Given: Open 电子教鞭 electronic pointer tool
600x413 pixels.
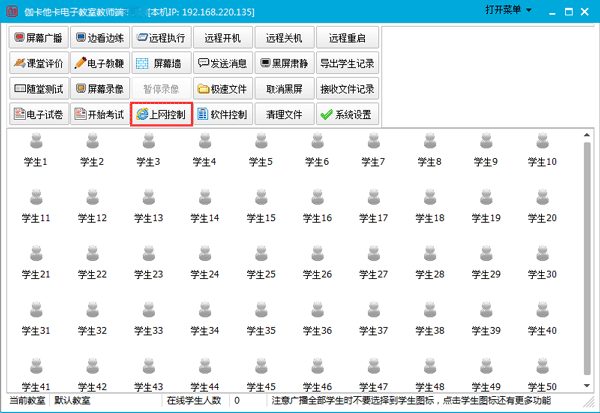Looking at the screenshot, I should [x=100, y=63].
